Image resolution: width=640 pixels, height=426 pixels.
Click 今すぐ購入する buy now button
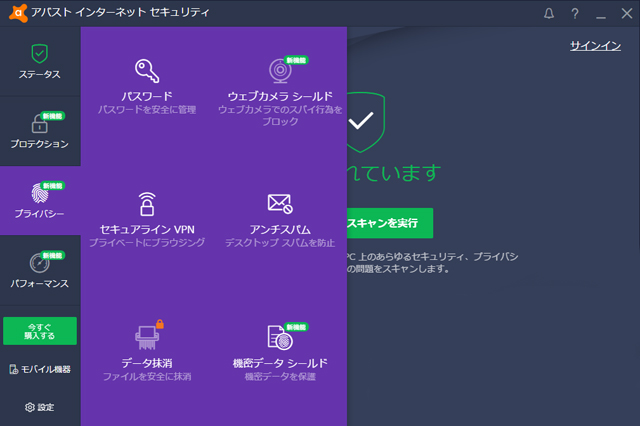40,331
